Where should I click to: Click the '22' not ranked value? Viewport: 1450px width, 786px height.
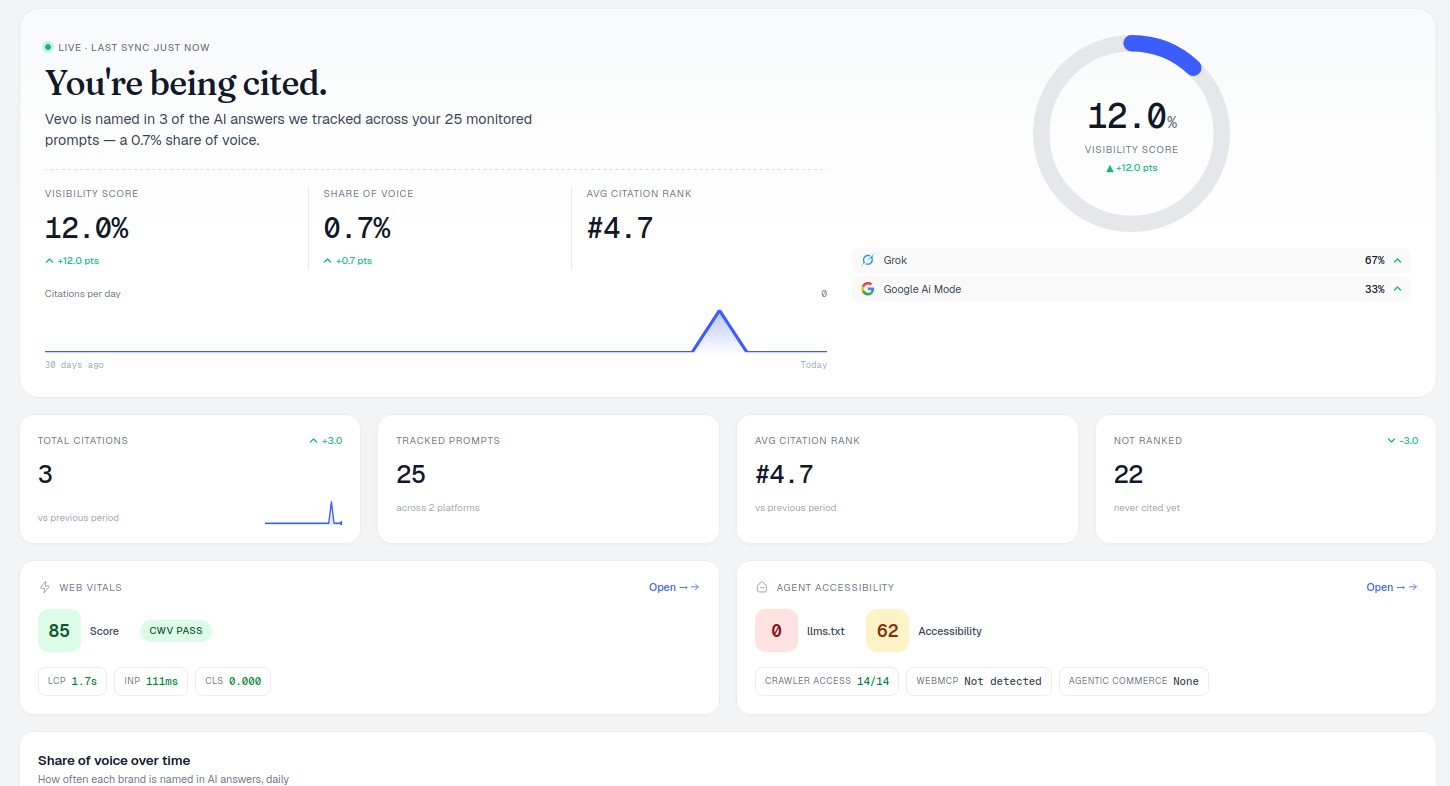click(1128, 474)
